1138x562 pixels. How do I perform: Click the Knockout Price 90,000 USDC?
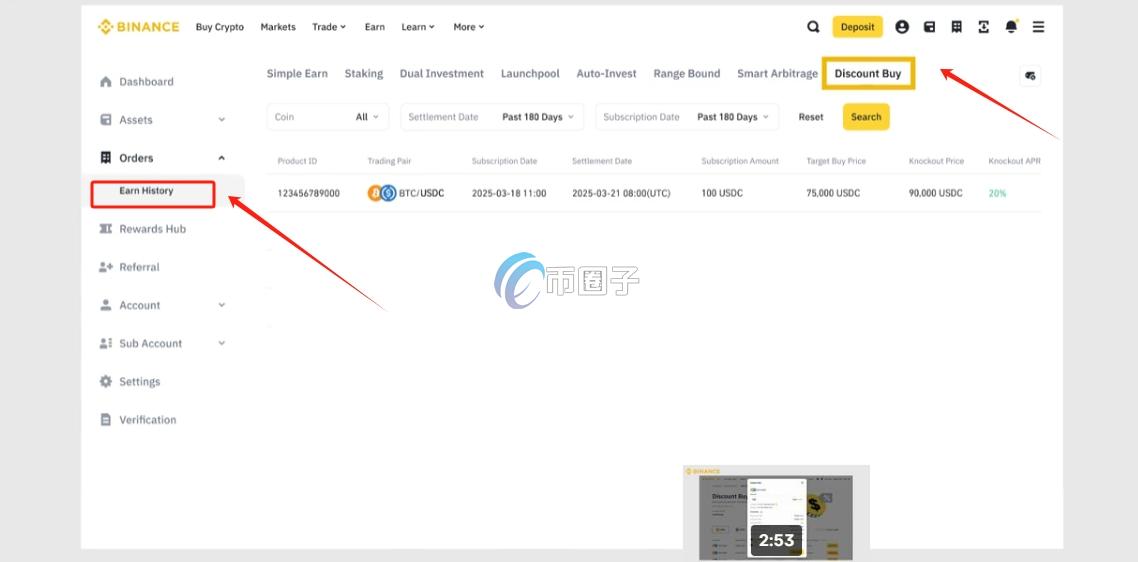[x=936, y=193]
